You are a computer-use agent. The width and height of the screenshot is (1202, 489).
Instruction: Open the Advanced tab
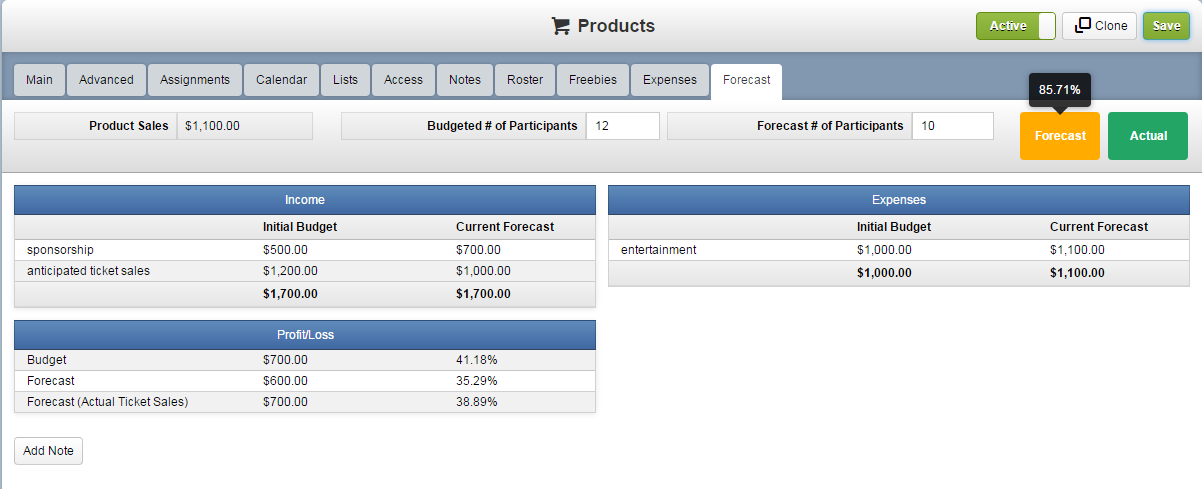click(106, 80)
